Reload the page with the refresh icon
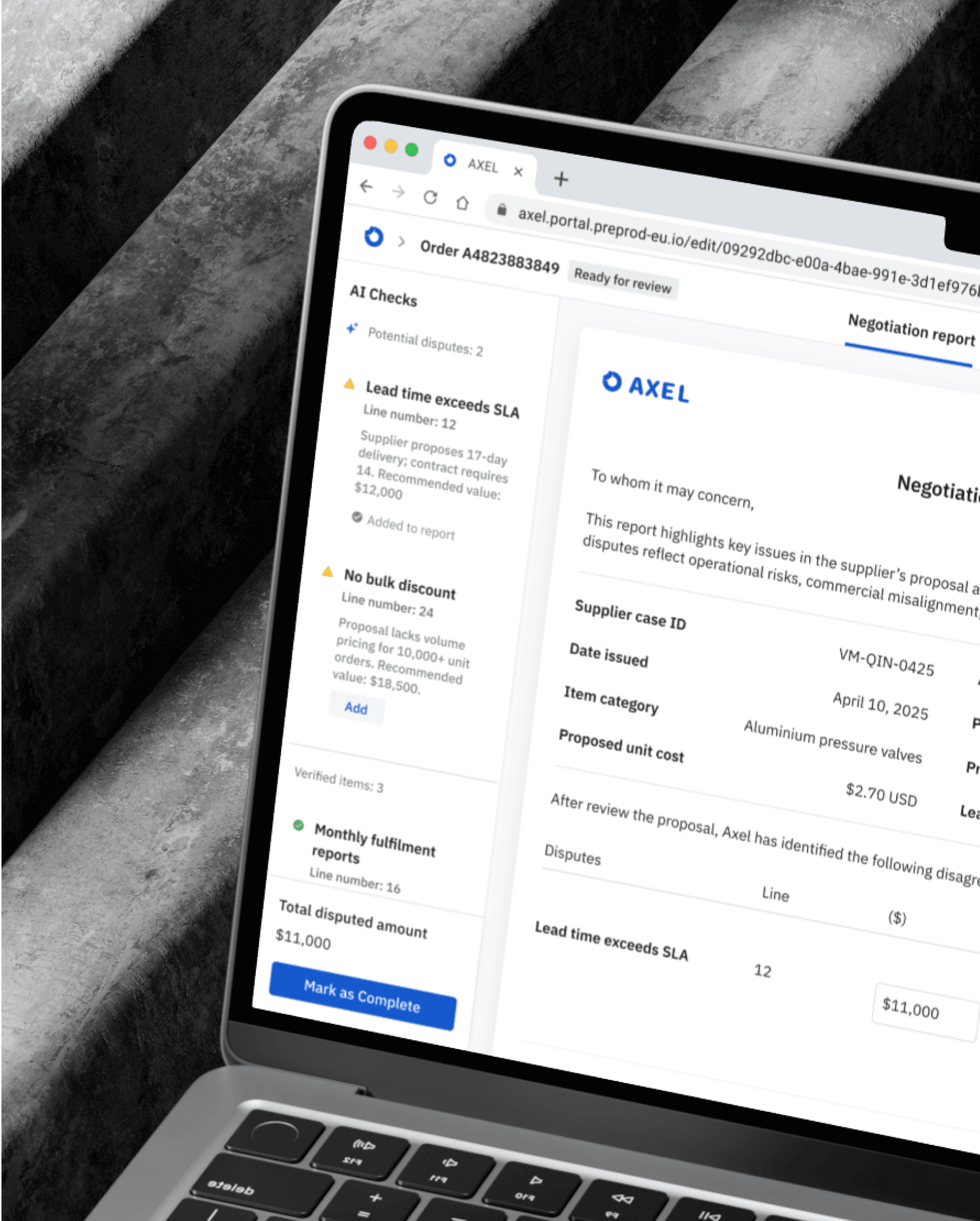Image resolution: width=980 pixels, height=1221 pixels. click(430, 197)
